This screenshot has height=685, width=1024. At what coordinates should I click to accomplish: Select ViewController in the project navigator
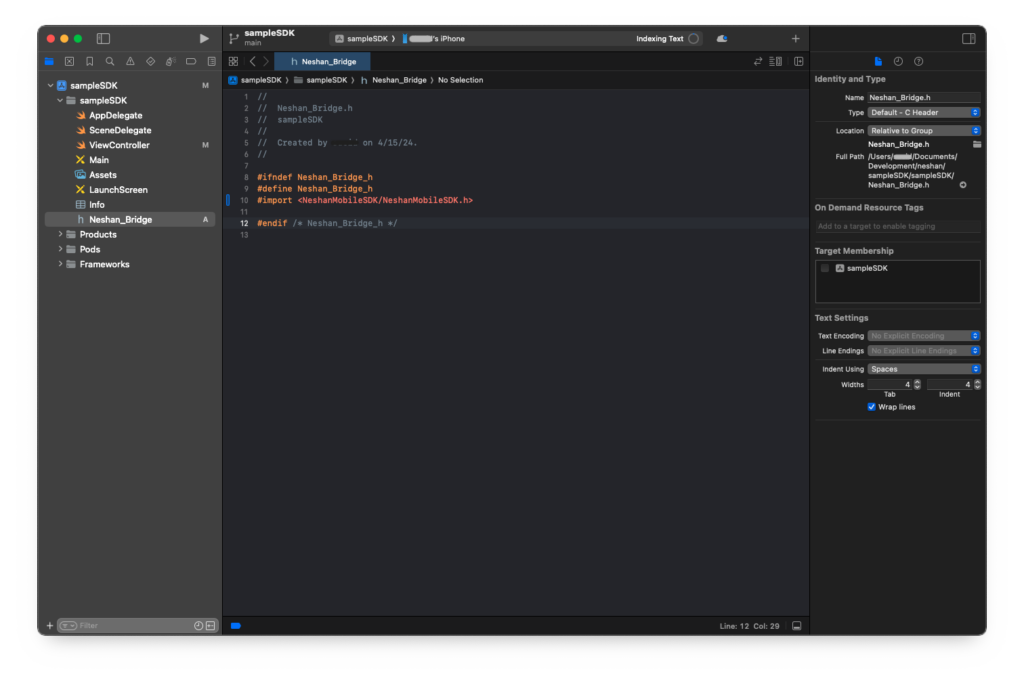tap(119, 145)
